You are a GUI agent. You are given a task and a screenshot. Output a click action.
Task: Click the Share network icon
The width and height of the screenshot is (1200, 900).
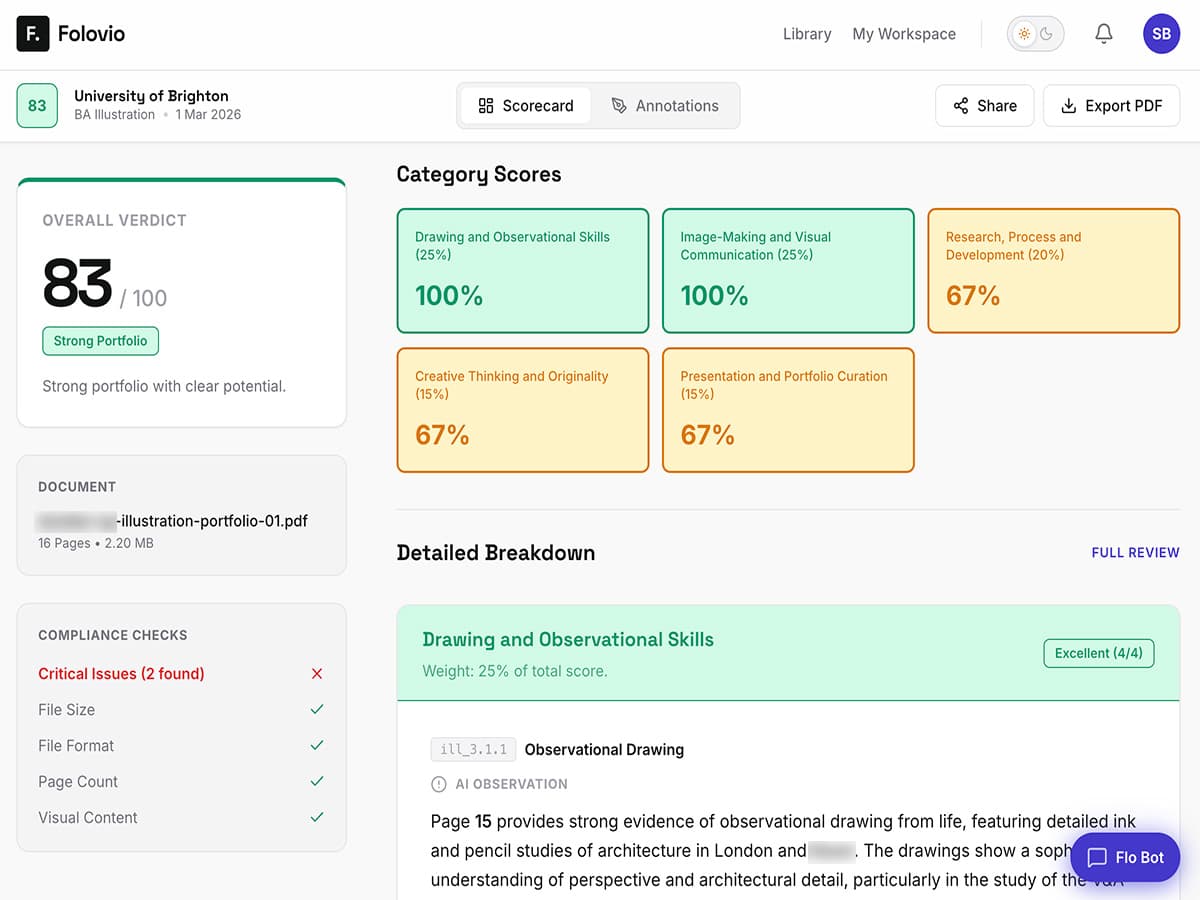(961, 105)
